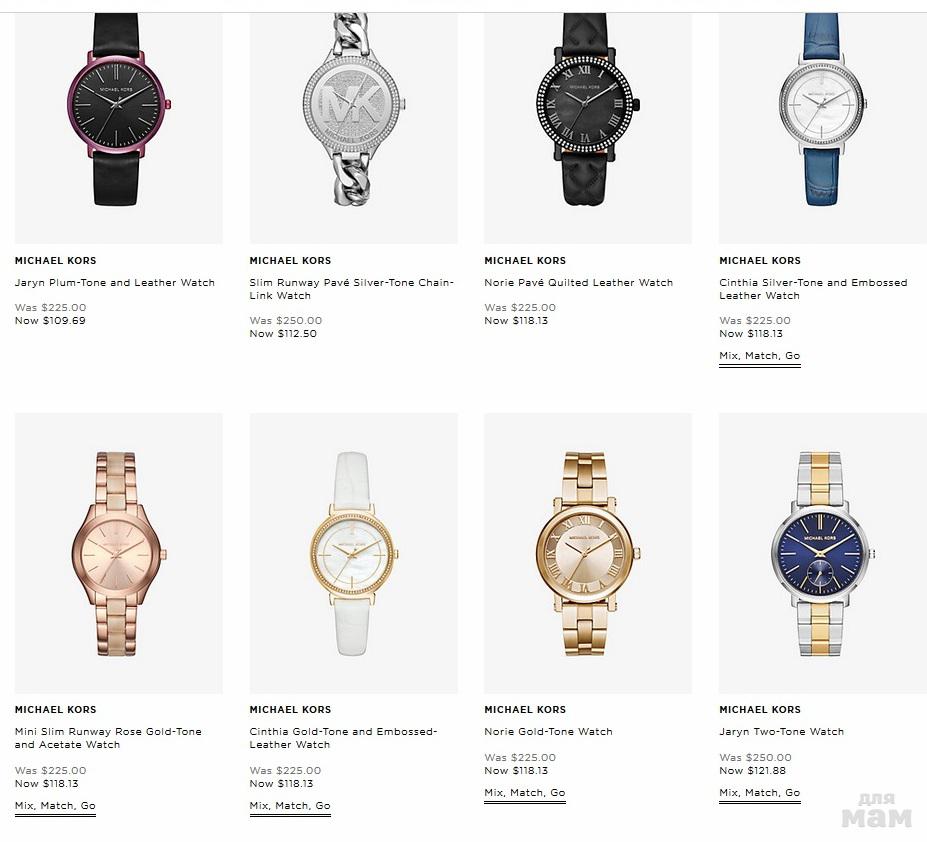Image resolution: width=927 pixels, height=842 pixels.
Task: Click the Mini Slim Runway Rose Gold-Tone title
Action: pyautogui.click(x=108, y=738)
